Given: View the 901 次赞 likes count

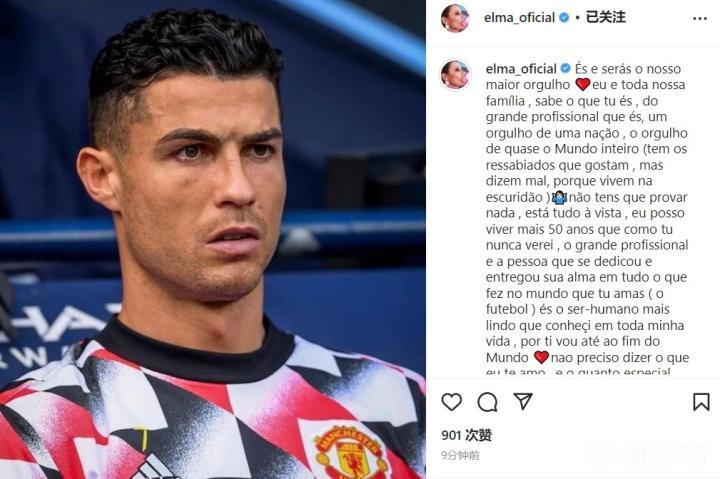Looking at the screenshot, I should pos(467,435).
